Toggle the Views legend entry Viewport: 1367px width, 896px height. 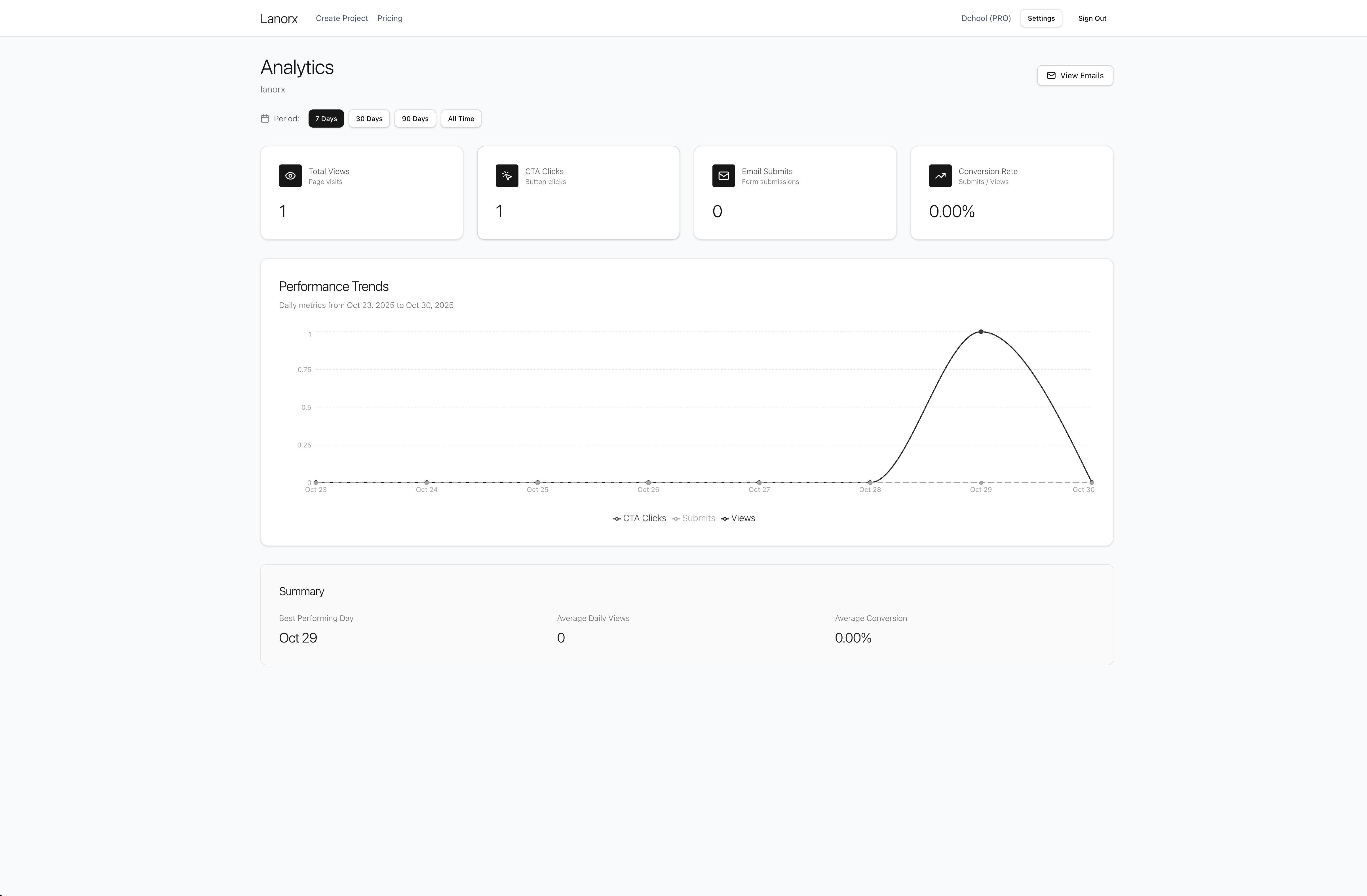click(738, 518)
